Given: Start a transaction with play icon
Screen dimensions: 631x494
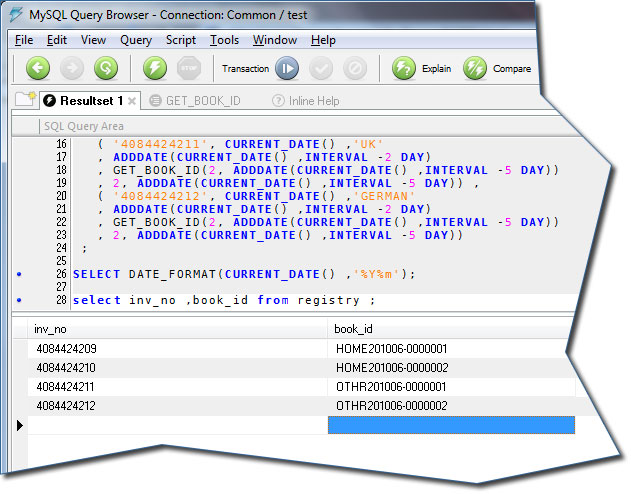Looking at the screenshot, I should click(x=287, y=69).
